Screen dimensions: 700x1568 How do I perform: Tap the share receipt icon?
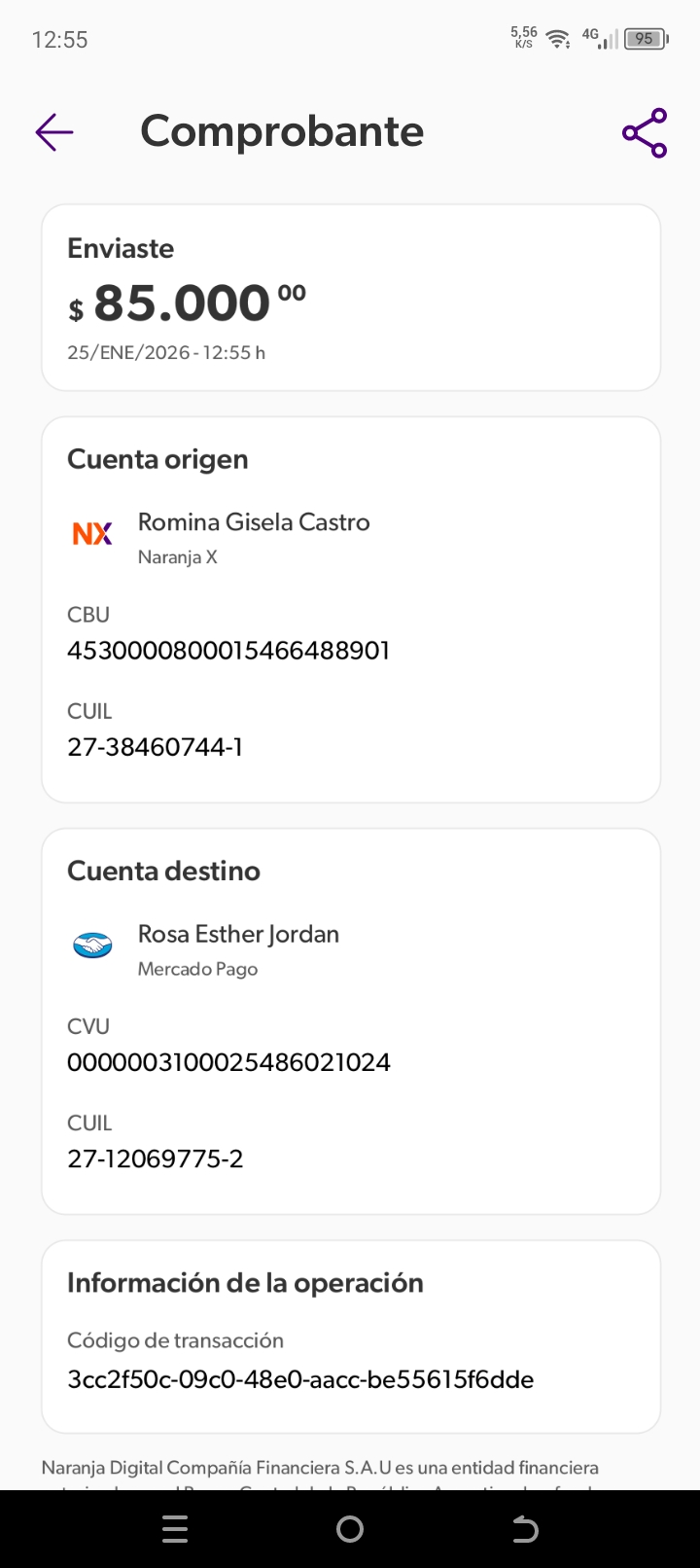(x=645, y=133)
